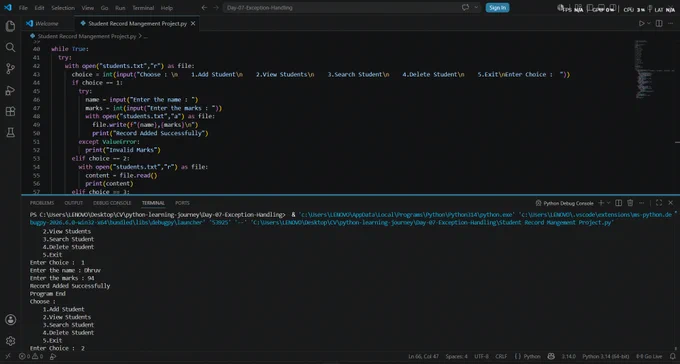Close the terminal panel
This screenshot has width=680, height=364.
[670, 203]
